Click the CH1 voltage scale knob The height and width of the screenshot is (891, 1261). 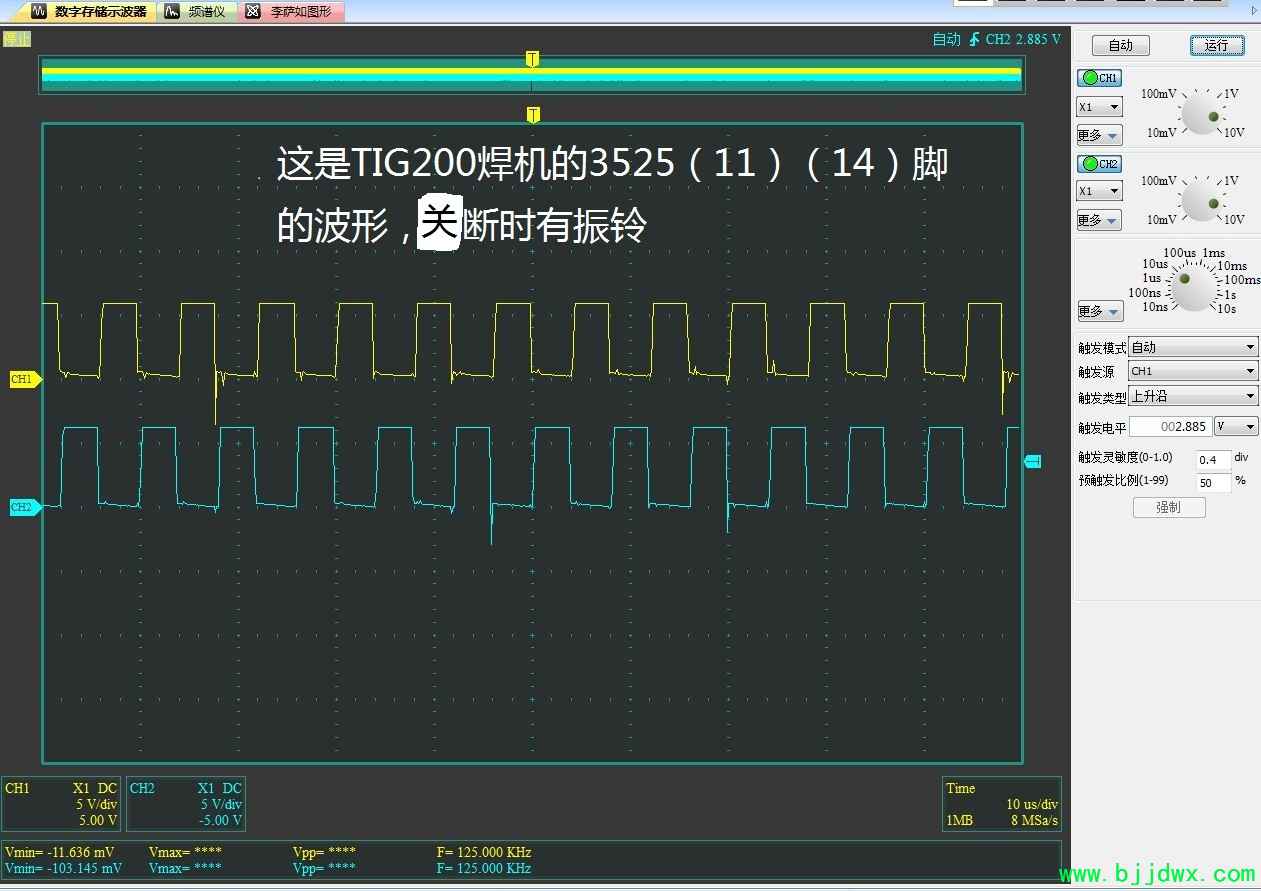pos(1200,114)
